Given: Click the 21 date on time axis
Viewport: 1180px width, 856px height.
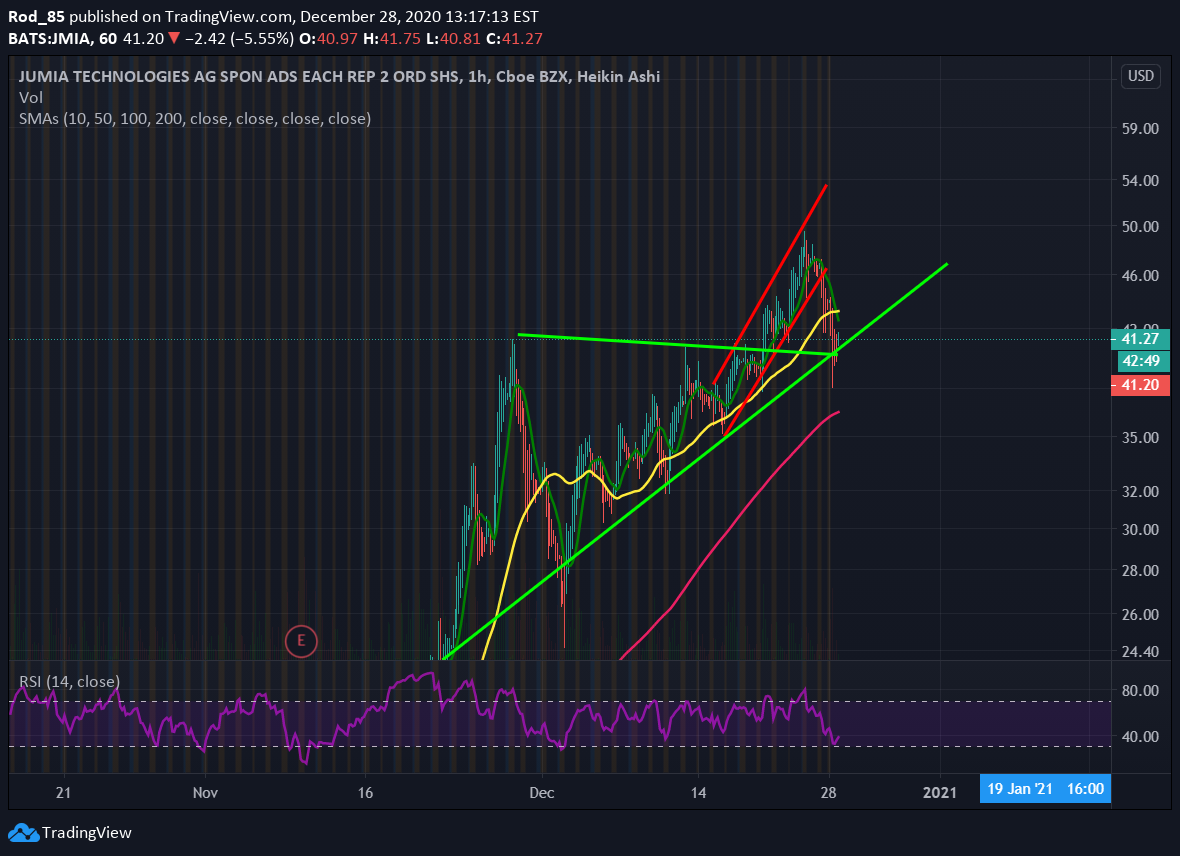Looking at the screenshot, I should (x=63, y=792).
